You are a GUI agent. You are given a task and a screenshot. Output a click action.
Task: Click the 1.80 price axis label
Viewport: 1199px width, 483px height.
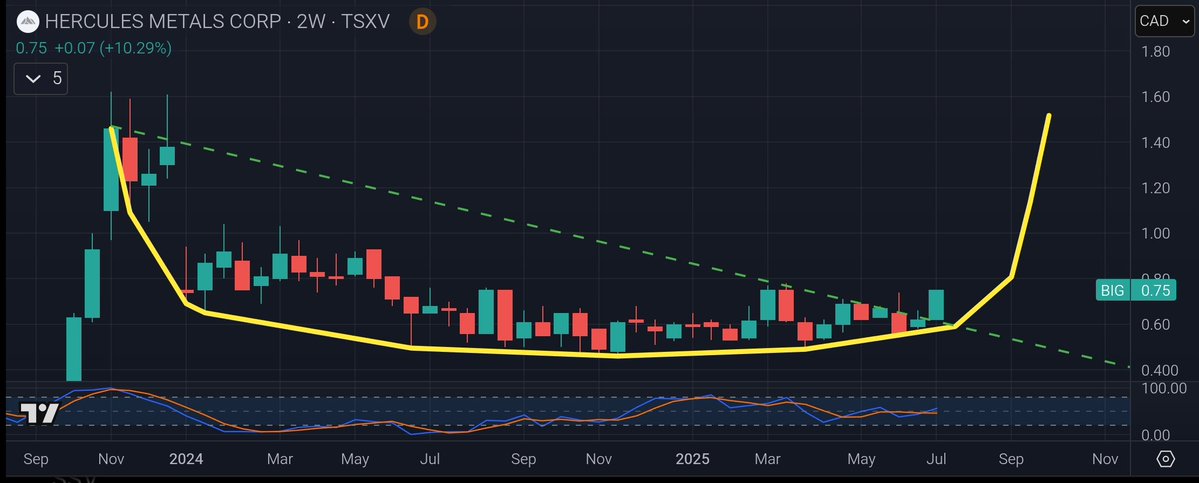point(1155,52)
